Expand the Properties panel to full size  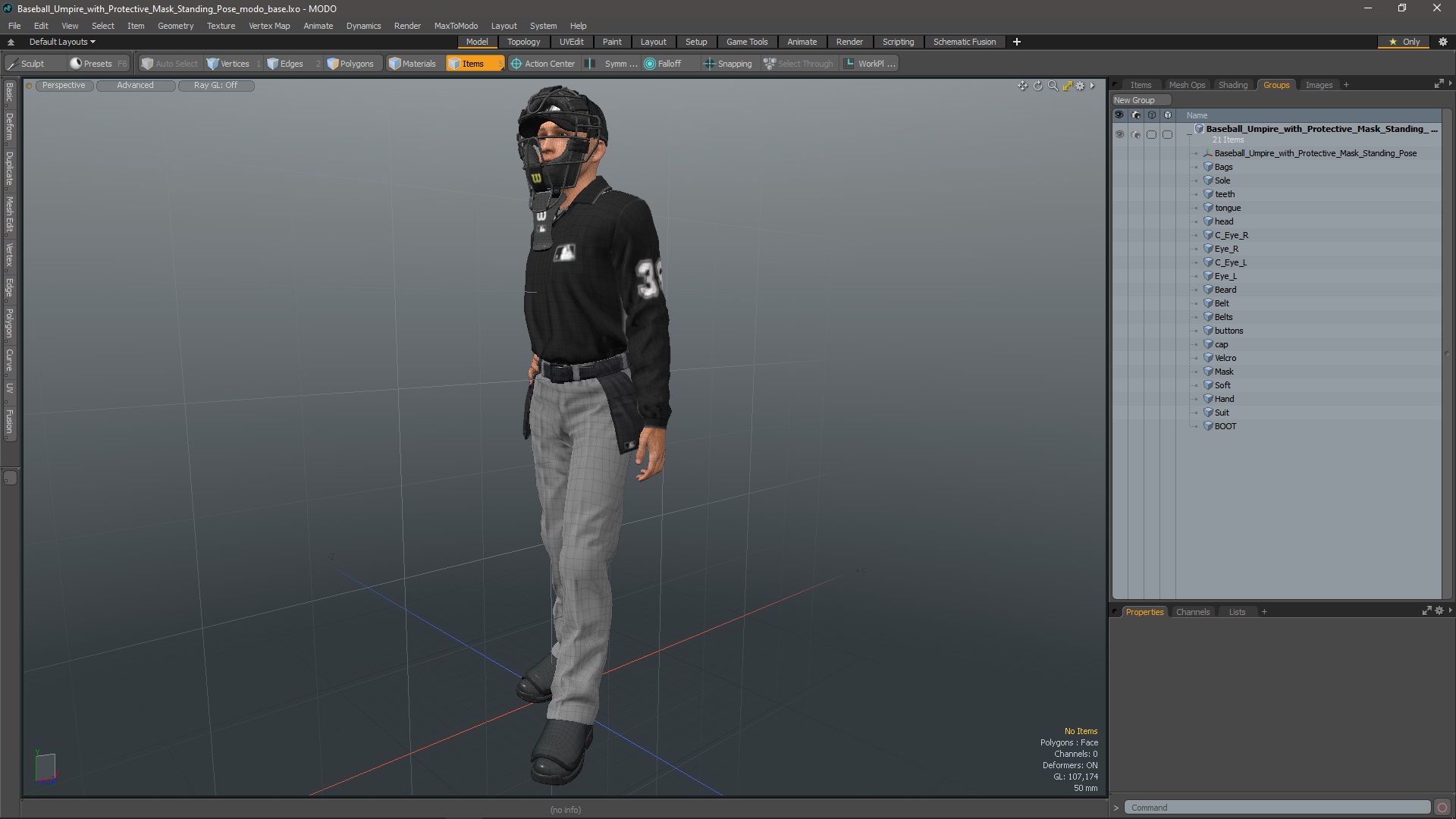(1426, 610)
